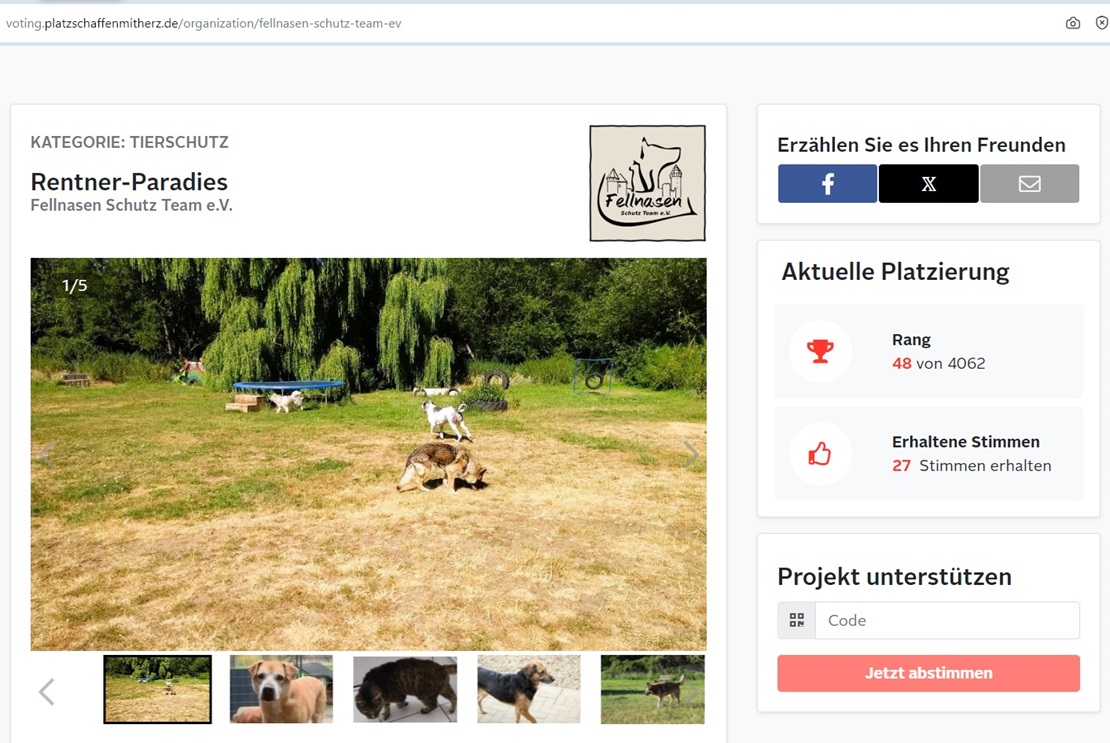The height and width of the screenshot is (743, 1110).
Task: Share project via email envelope icon
Action: tap(1029, 184)
